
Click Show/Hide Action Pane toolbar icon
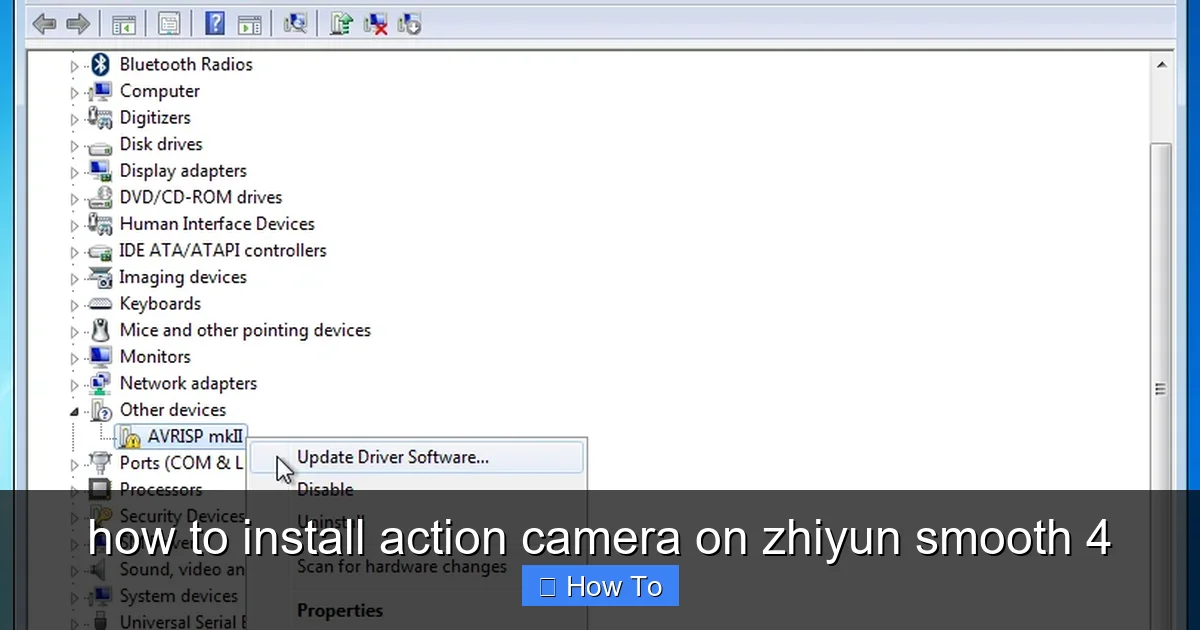coord(249,23)
